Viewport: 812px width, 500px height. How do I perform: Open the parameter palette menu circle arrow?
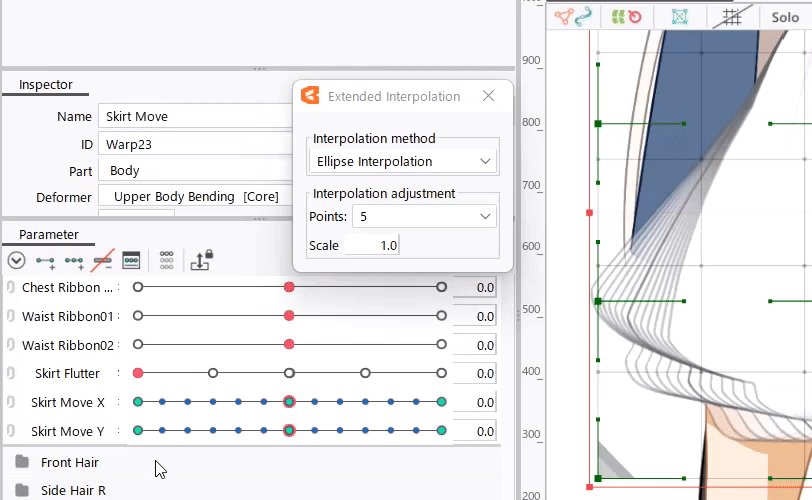17,260
